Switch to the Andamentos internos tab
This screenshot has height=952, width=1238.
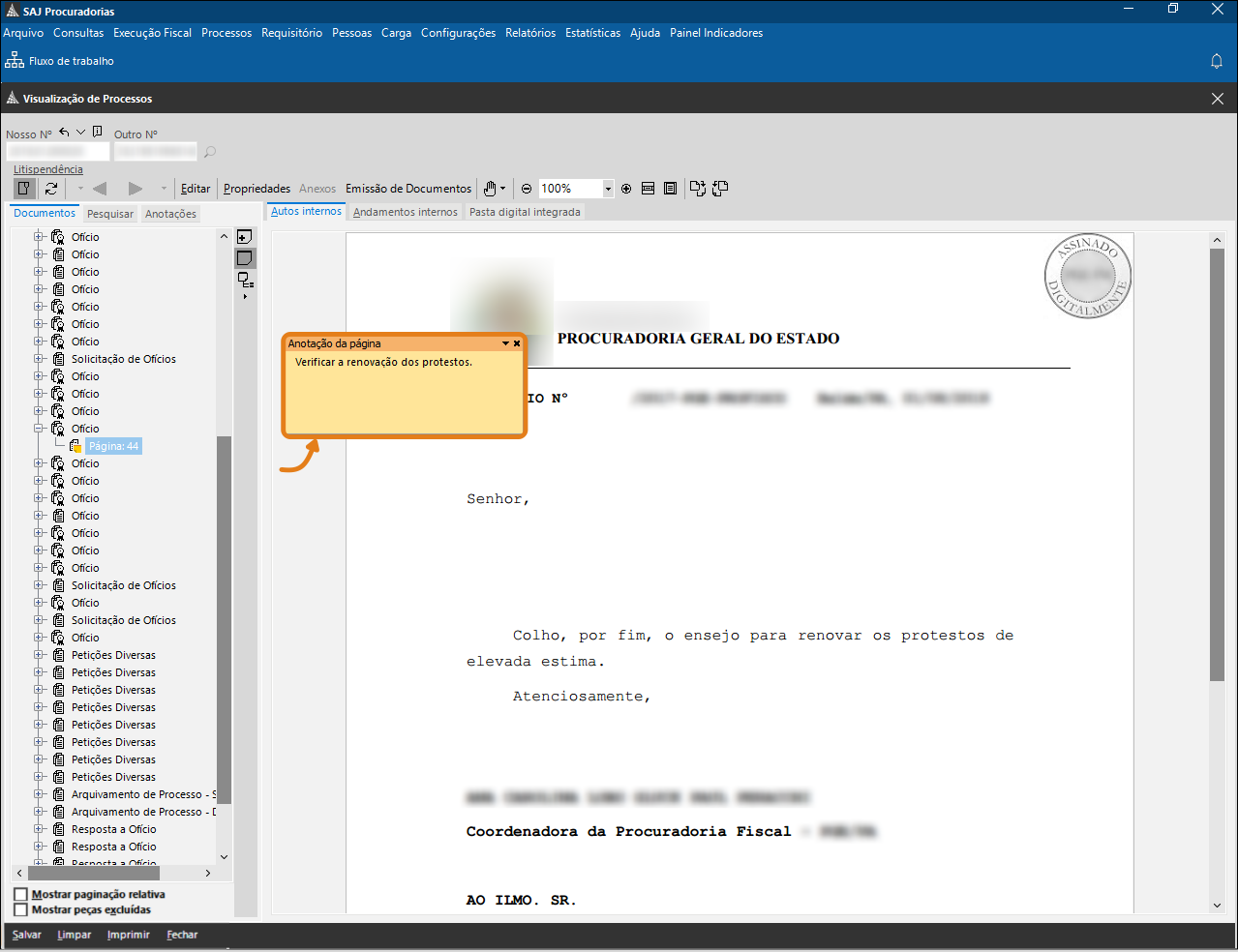click(x=405, y=212)
